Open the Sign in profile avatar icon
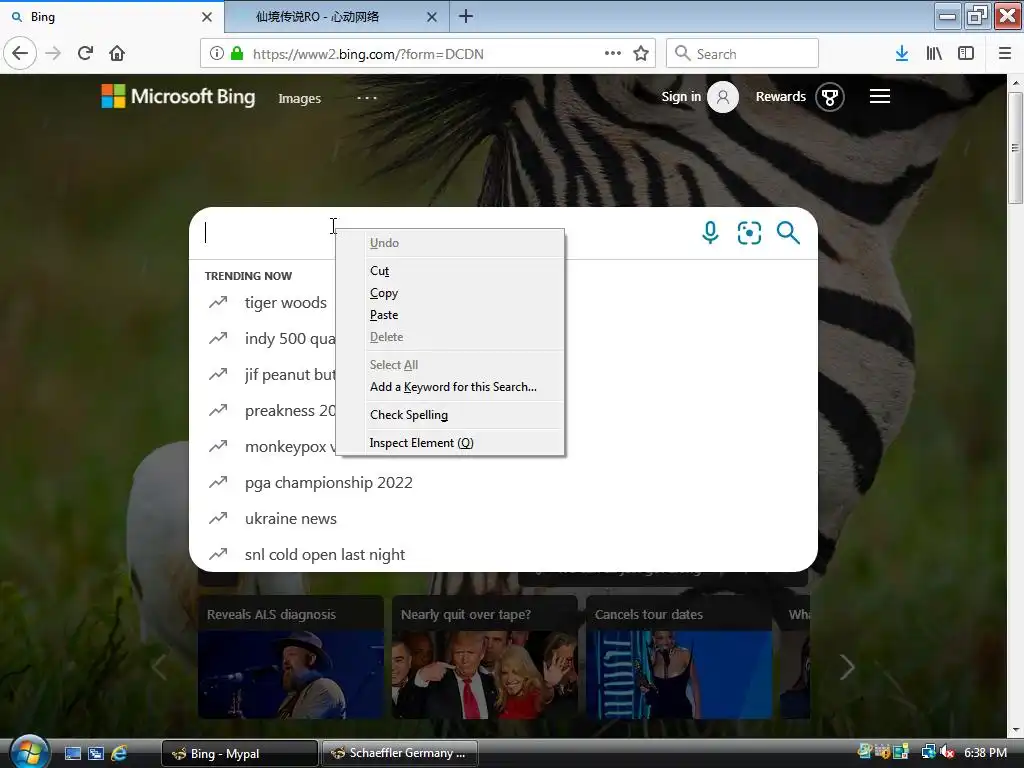1024x768 pixels. point(723,97)
